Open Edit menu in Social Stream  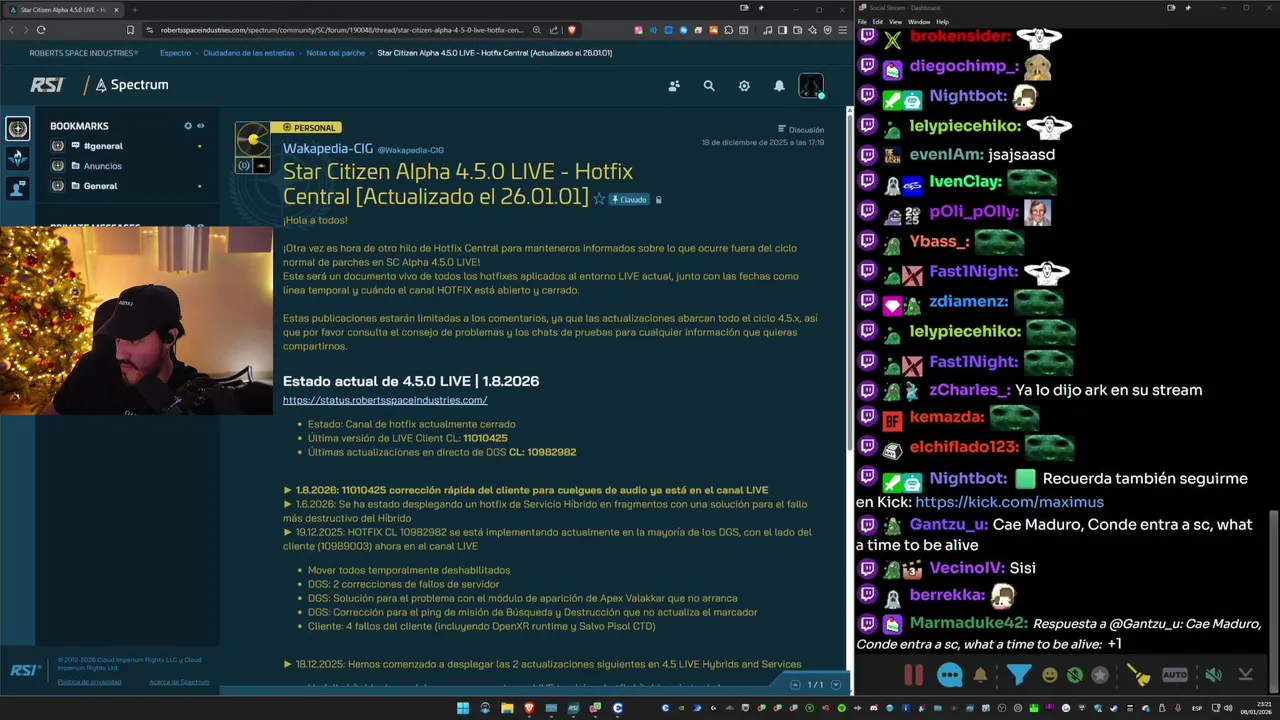click(878, 22)
